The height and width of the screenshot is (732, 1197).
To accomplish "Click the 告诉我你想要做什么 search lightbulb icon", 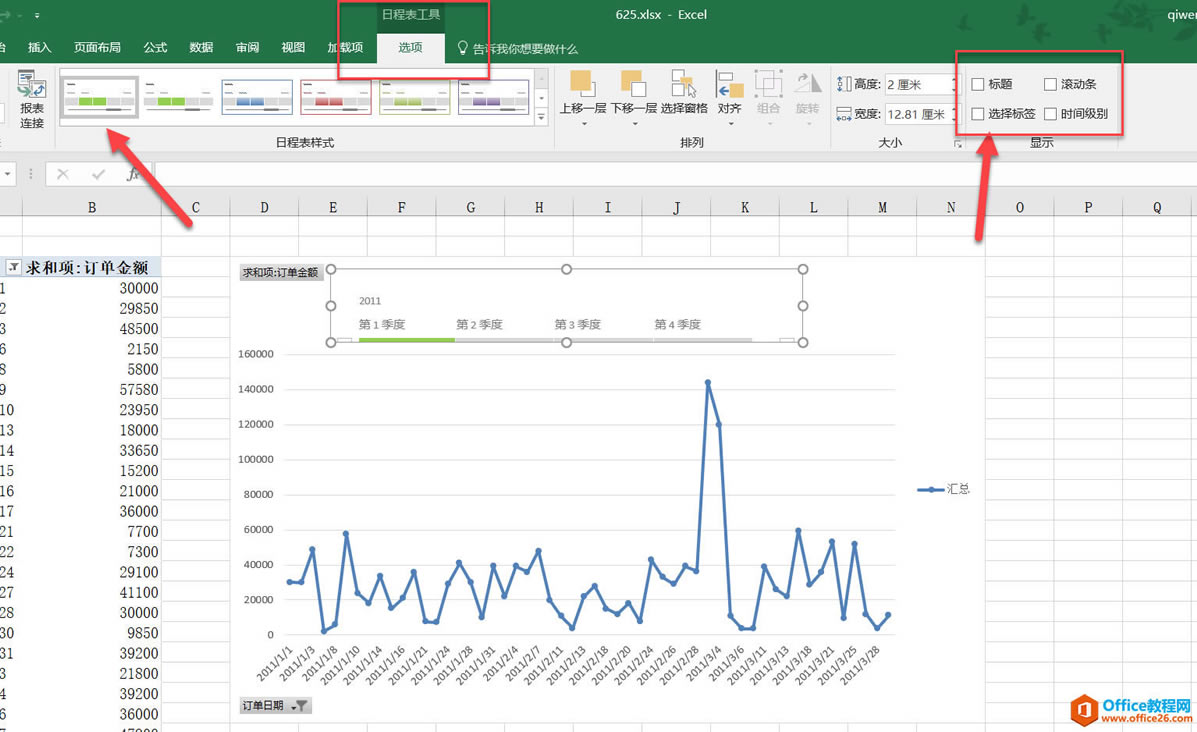I will coord(461,47).
